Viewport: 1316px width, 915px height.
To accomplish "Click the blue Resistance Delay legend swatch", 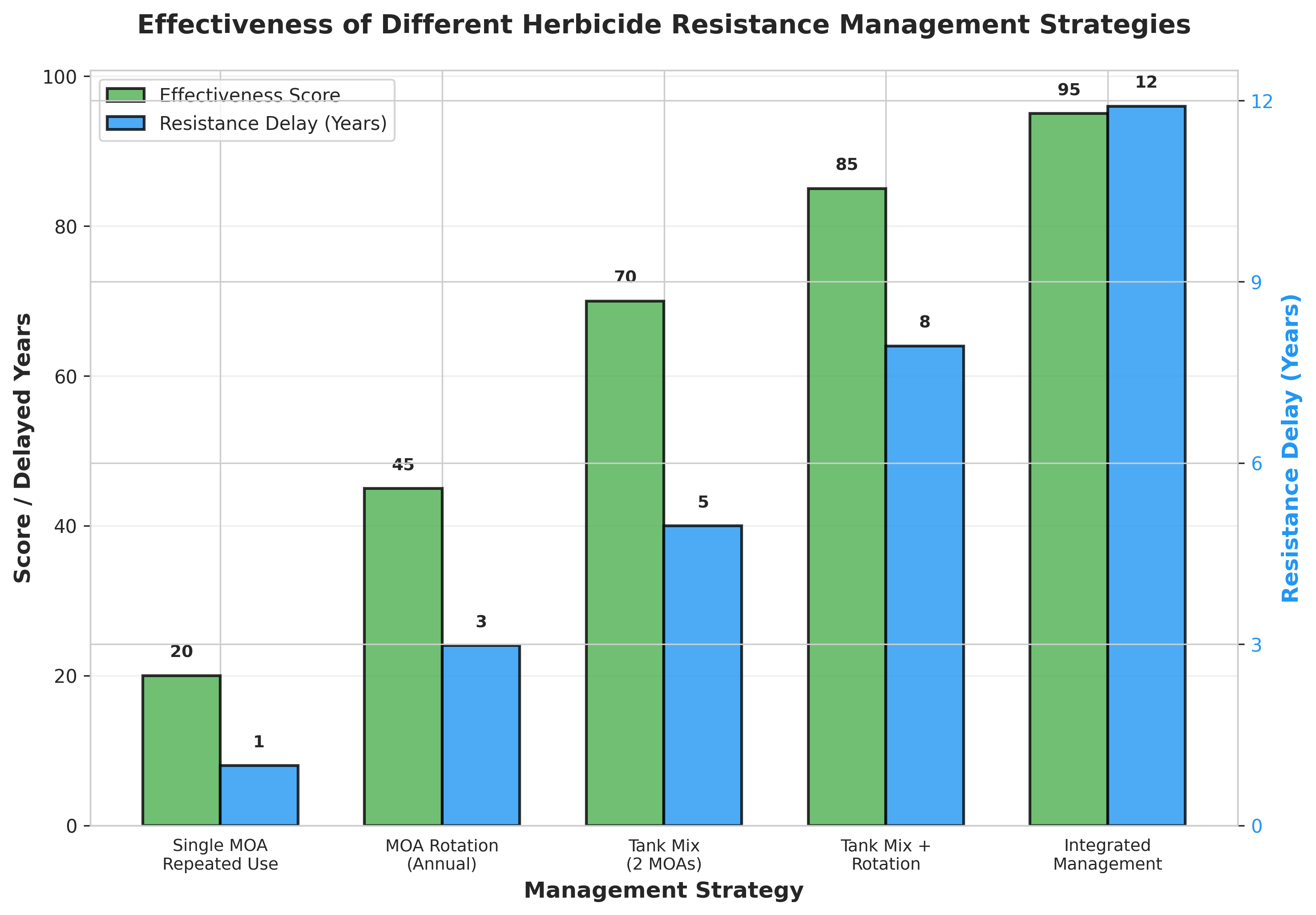I will [126, 123].
